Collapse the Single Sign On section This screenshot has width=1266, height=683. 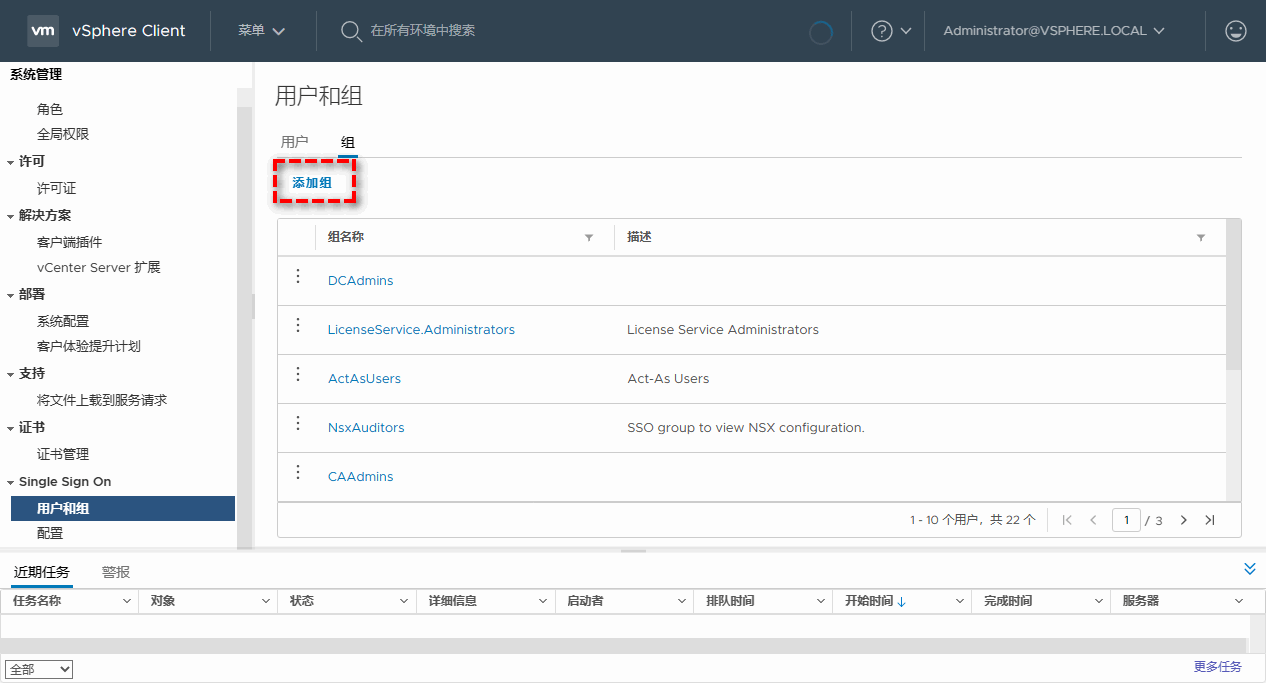pyautogui.click(x=11, y=482)
